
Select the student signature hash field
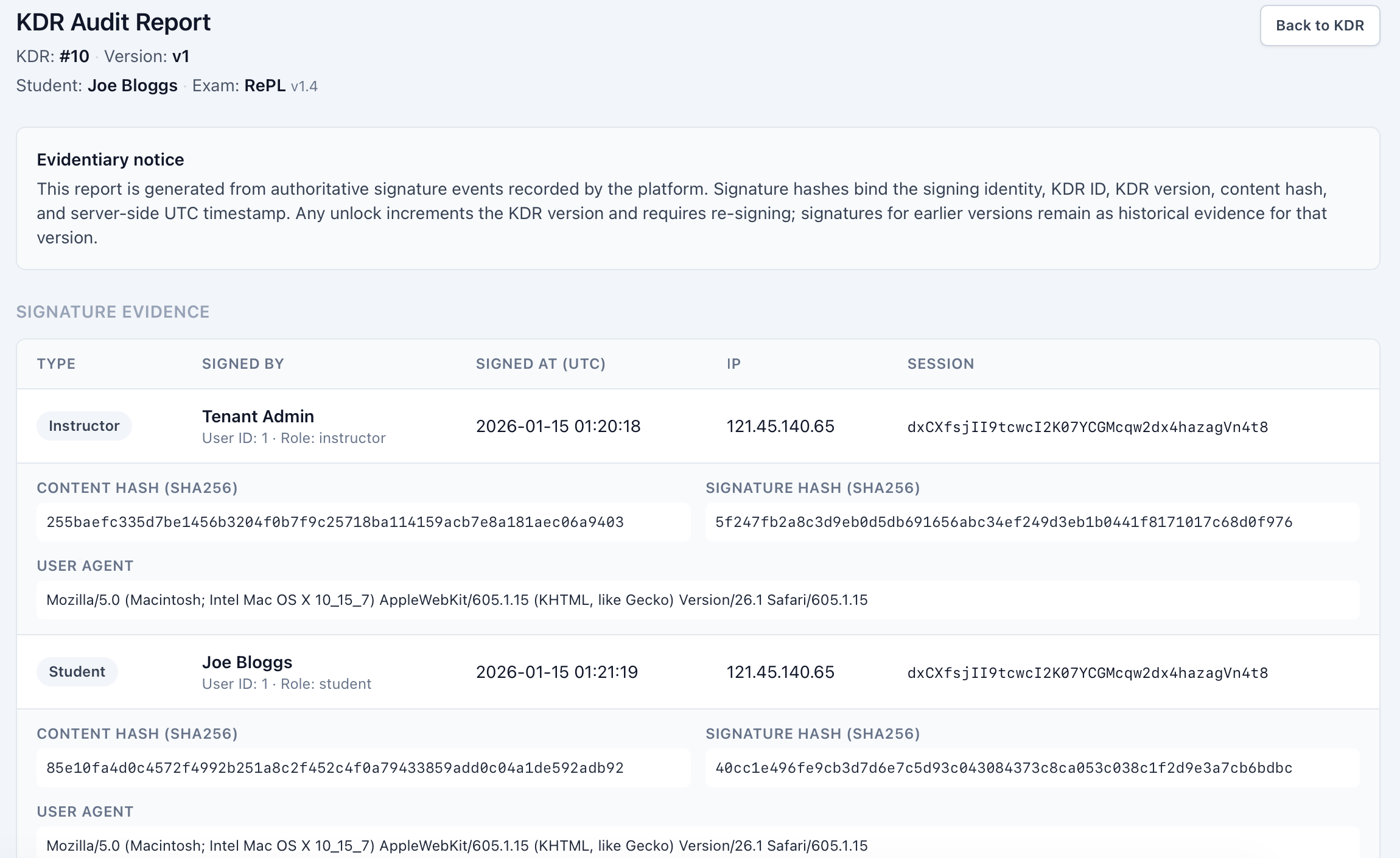1031,768
